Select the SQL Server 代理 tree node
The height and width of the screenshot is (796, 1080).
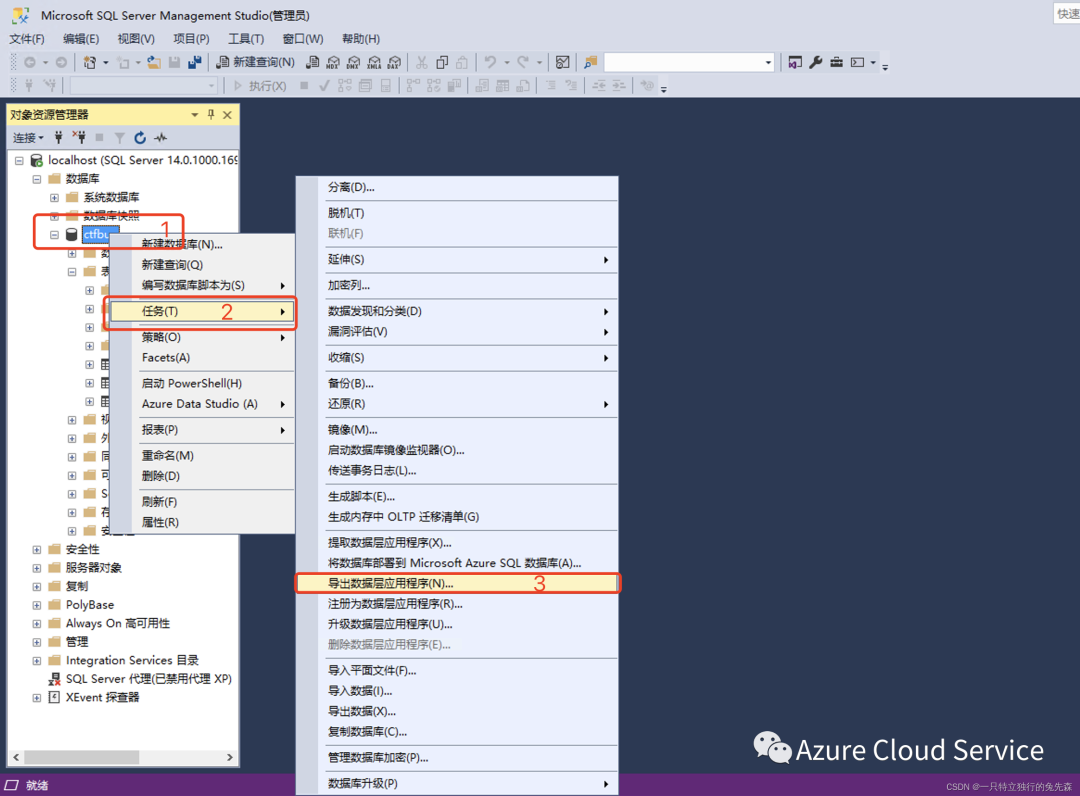[141, 679]
